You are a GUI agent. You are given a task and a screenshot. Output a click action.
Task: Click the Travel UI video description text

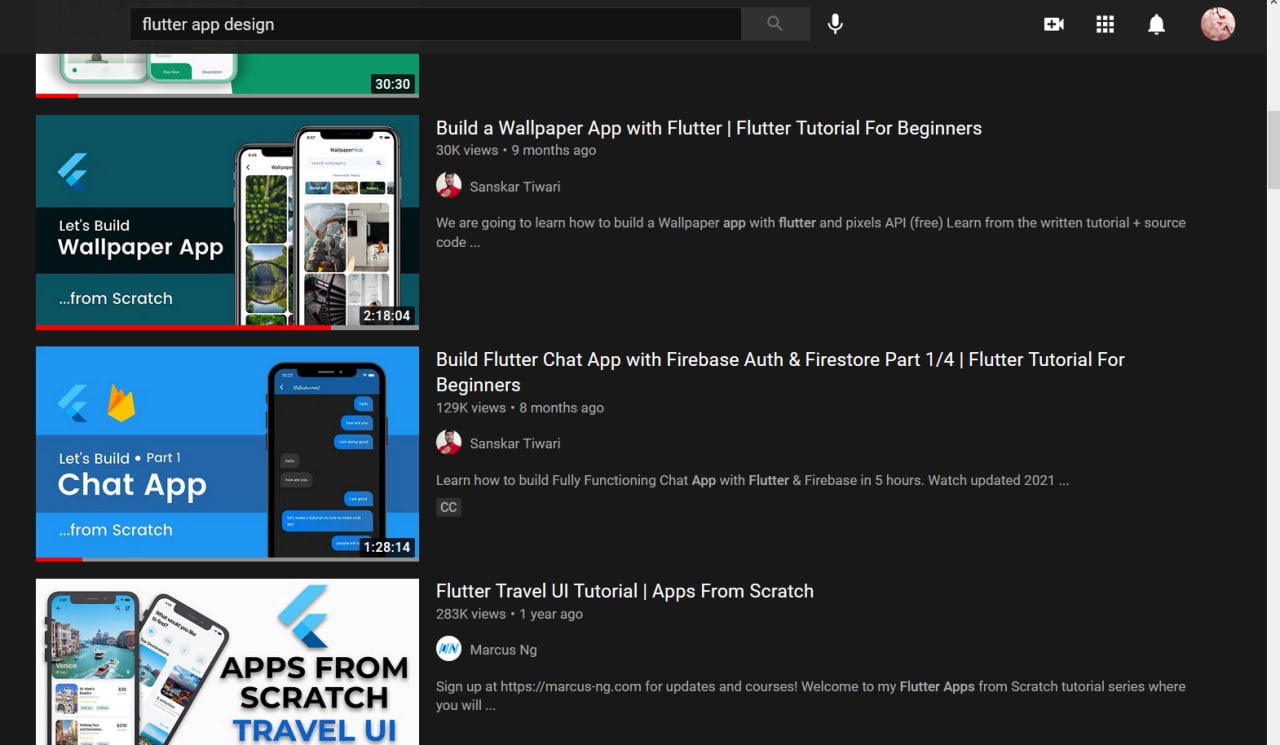point(811,696)
